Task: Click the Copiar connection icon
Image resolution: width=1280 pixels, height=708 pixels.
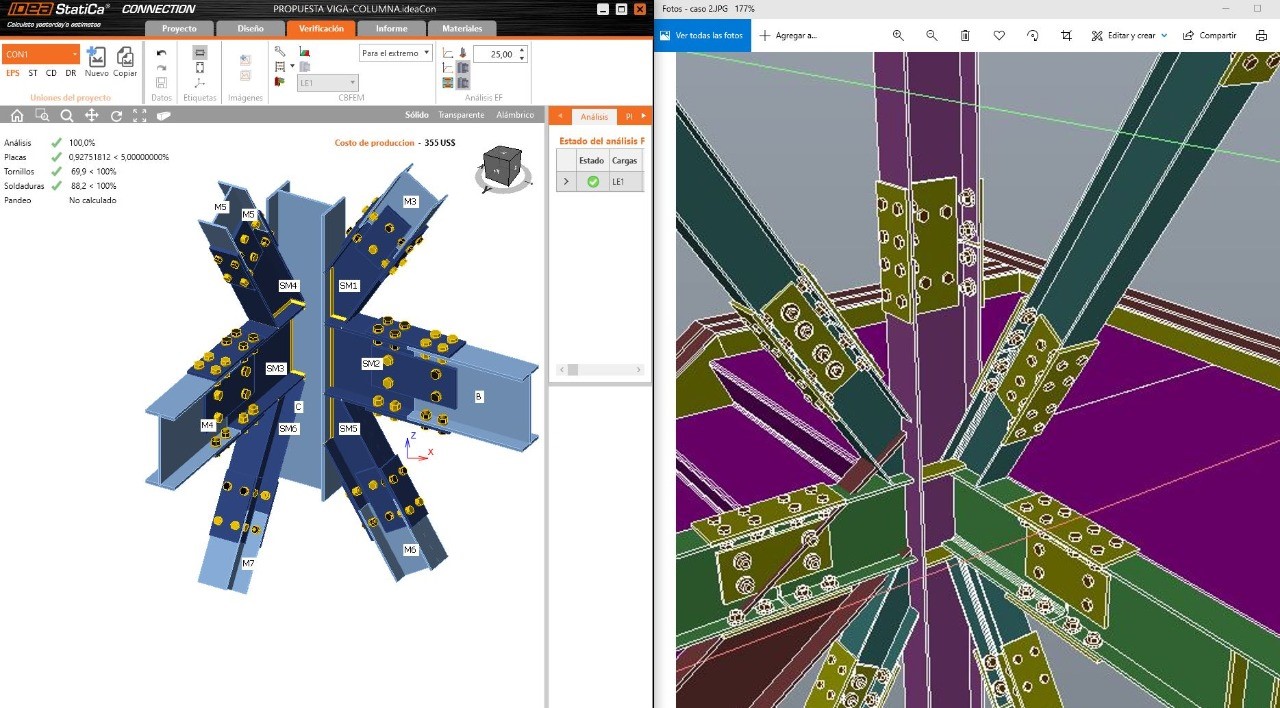Action: point(125,60)
